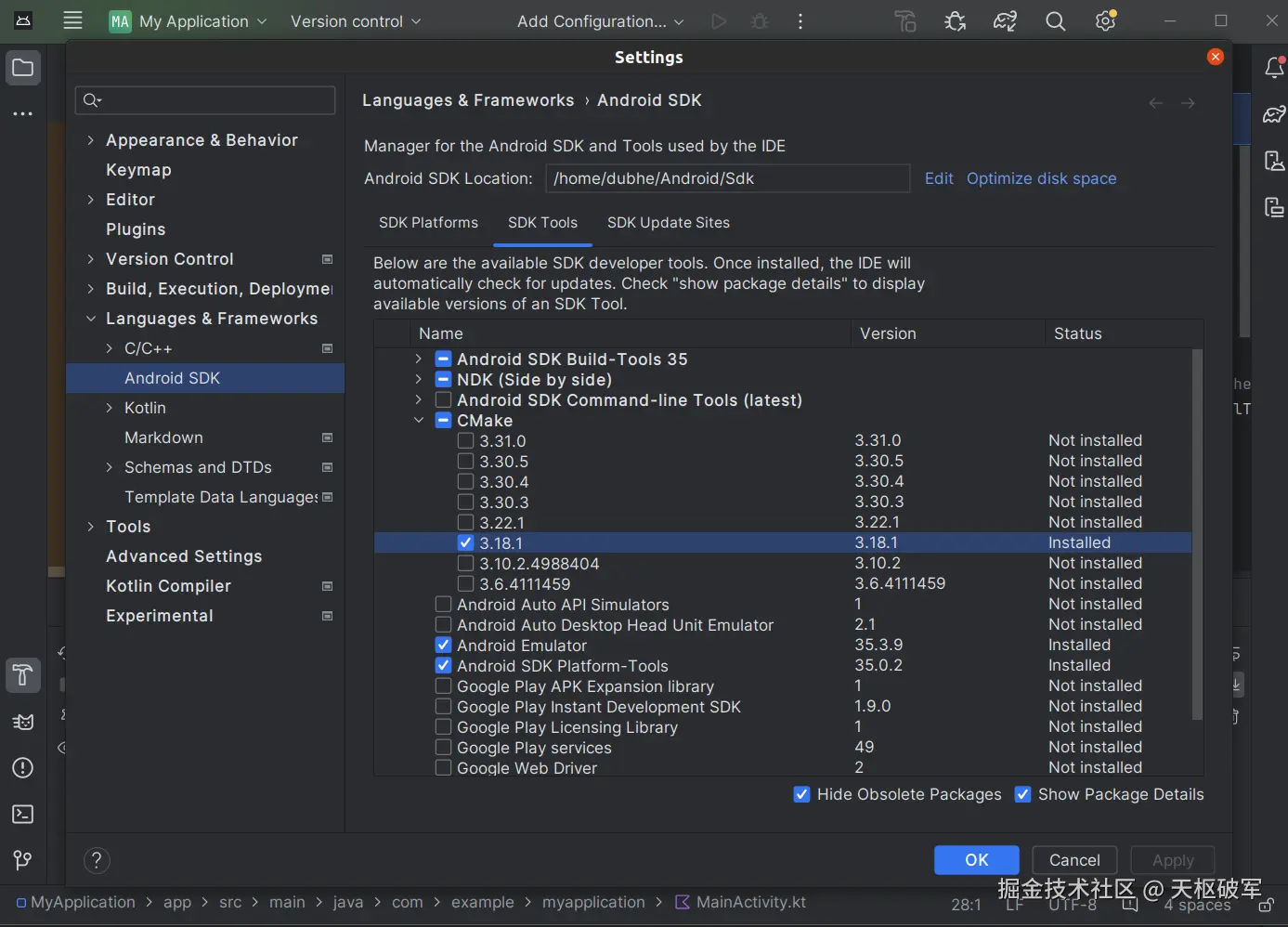The image size is (1288, 927).
Task: Open the Logcat cat icon
Action: [23, 722]
